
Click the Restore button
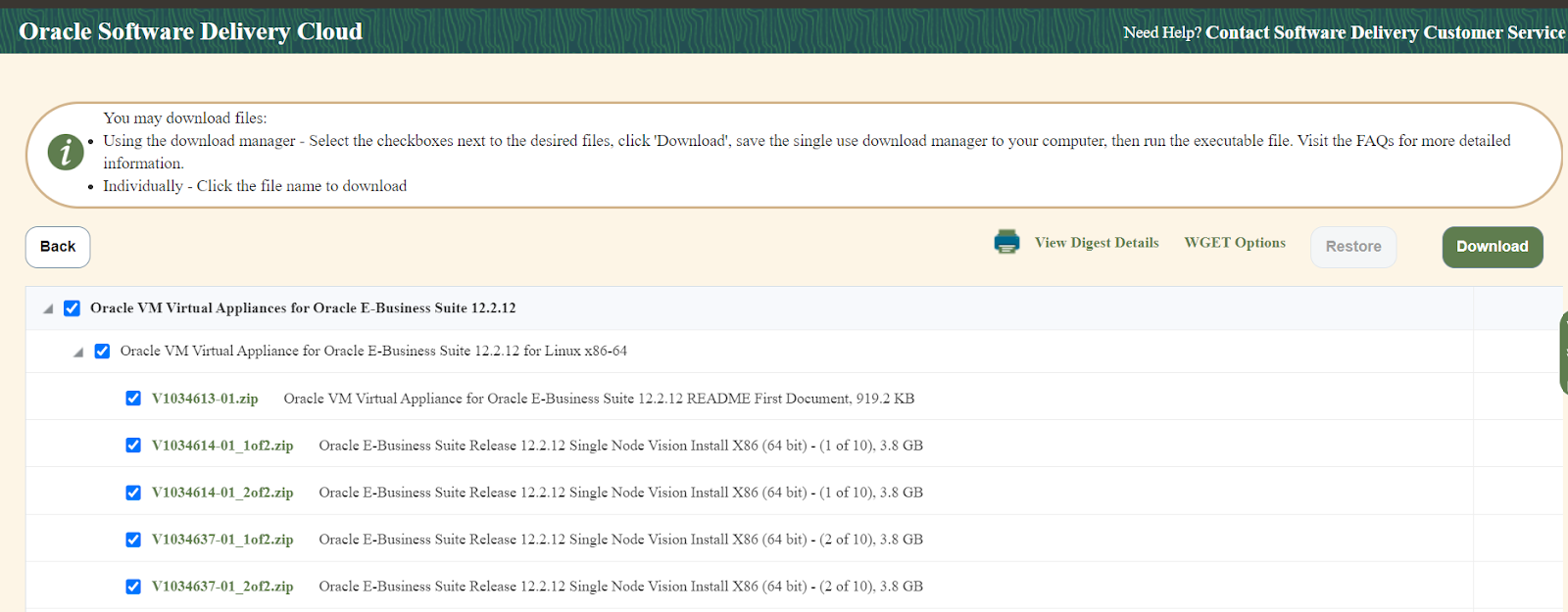(1353, 247)
